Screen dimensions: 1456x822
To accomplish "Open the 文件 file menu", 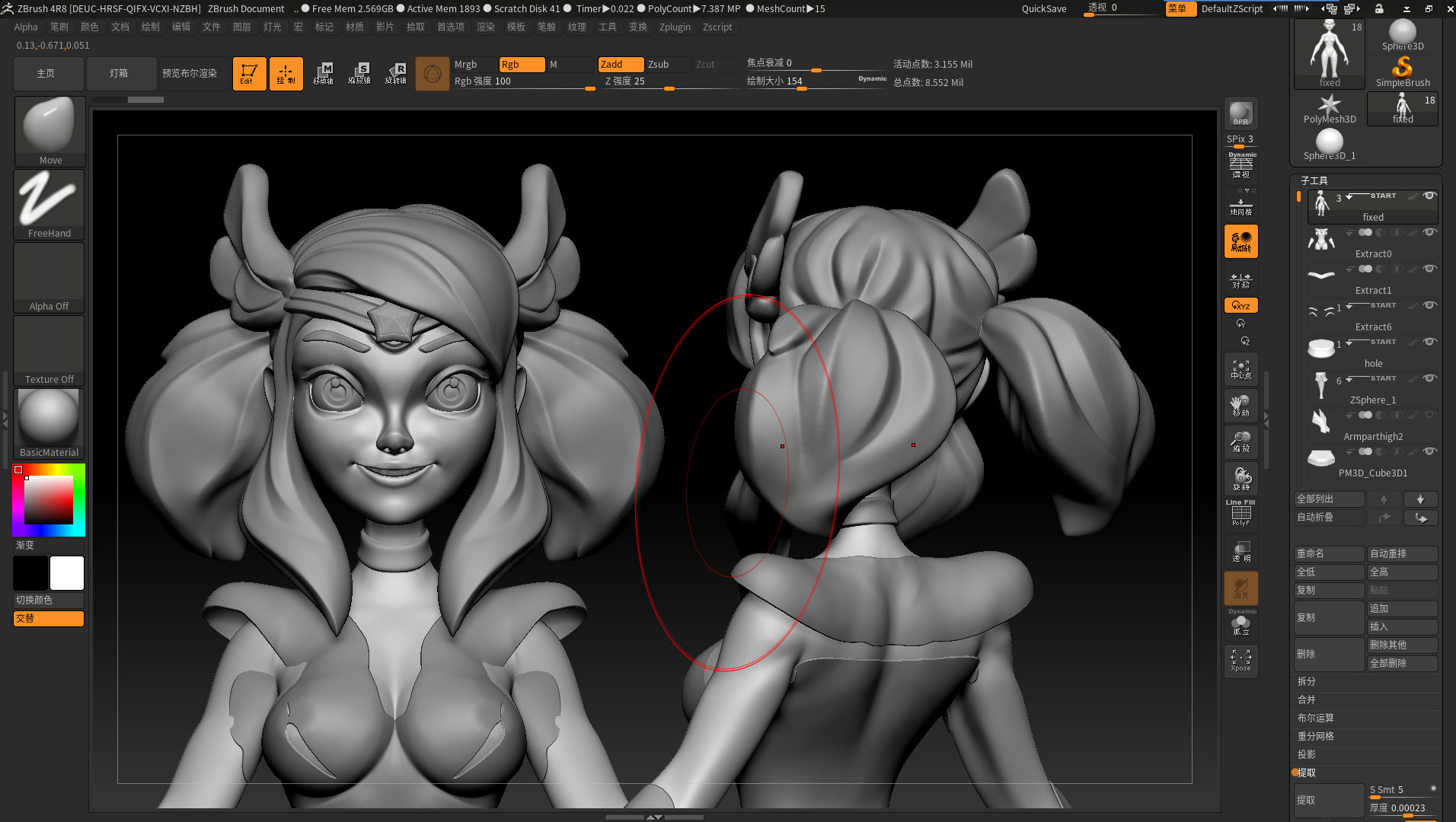I will pos(212,27).
